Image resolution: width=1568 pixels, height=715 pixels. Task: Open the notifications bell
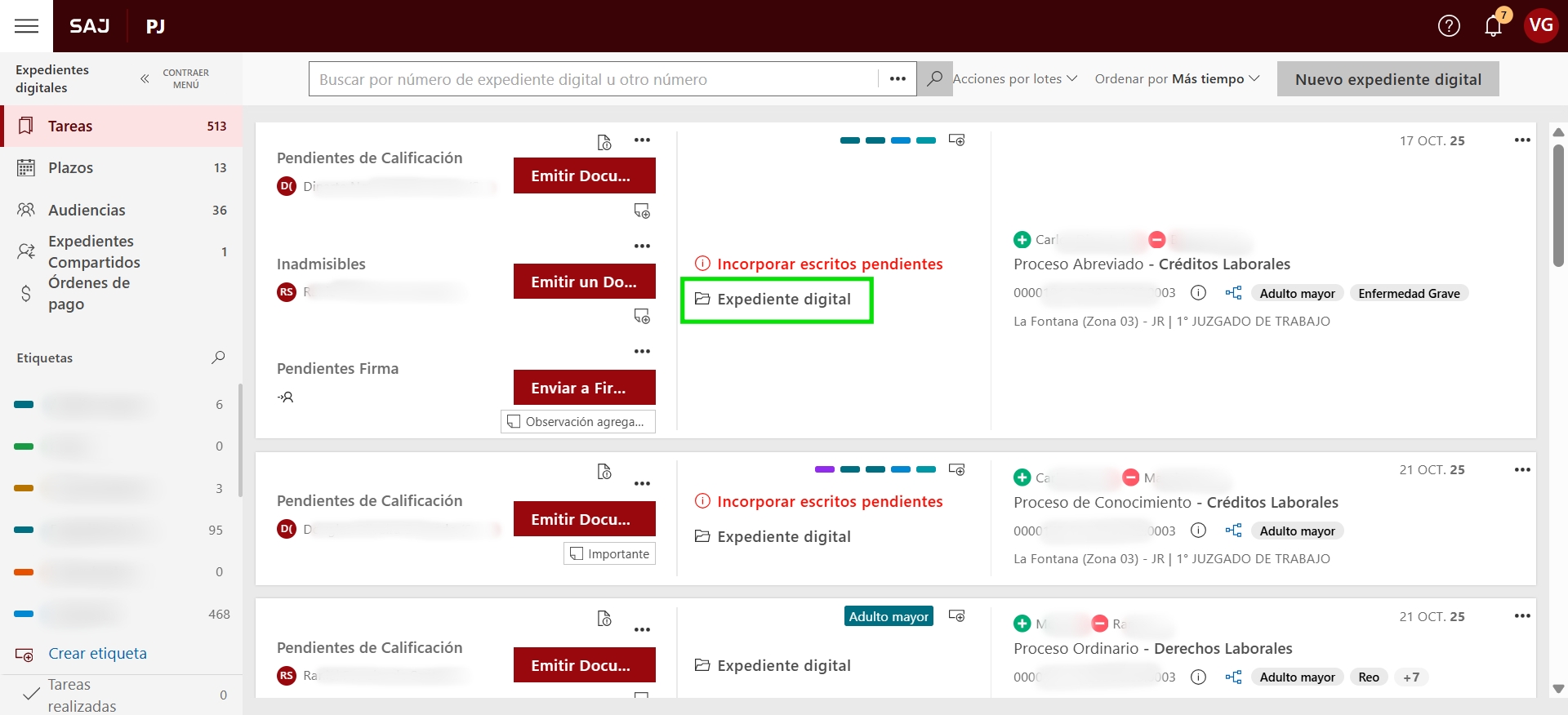pyautogui.click(x=1493, y=26)
